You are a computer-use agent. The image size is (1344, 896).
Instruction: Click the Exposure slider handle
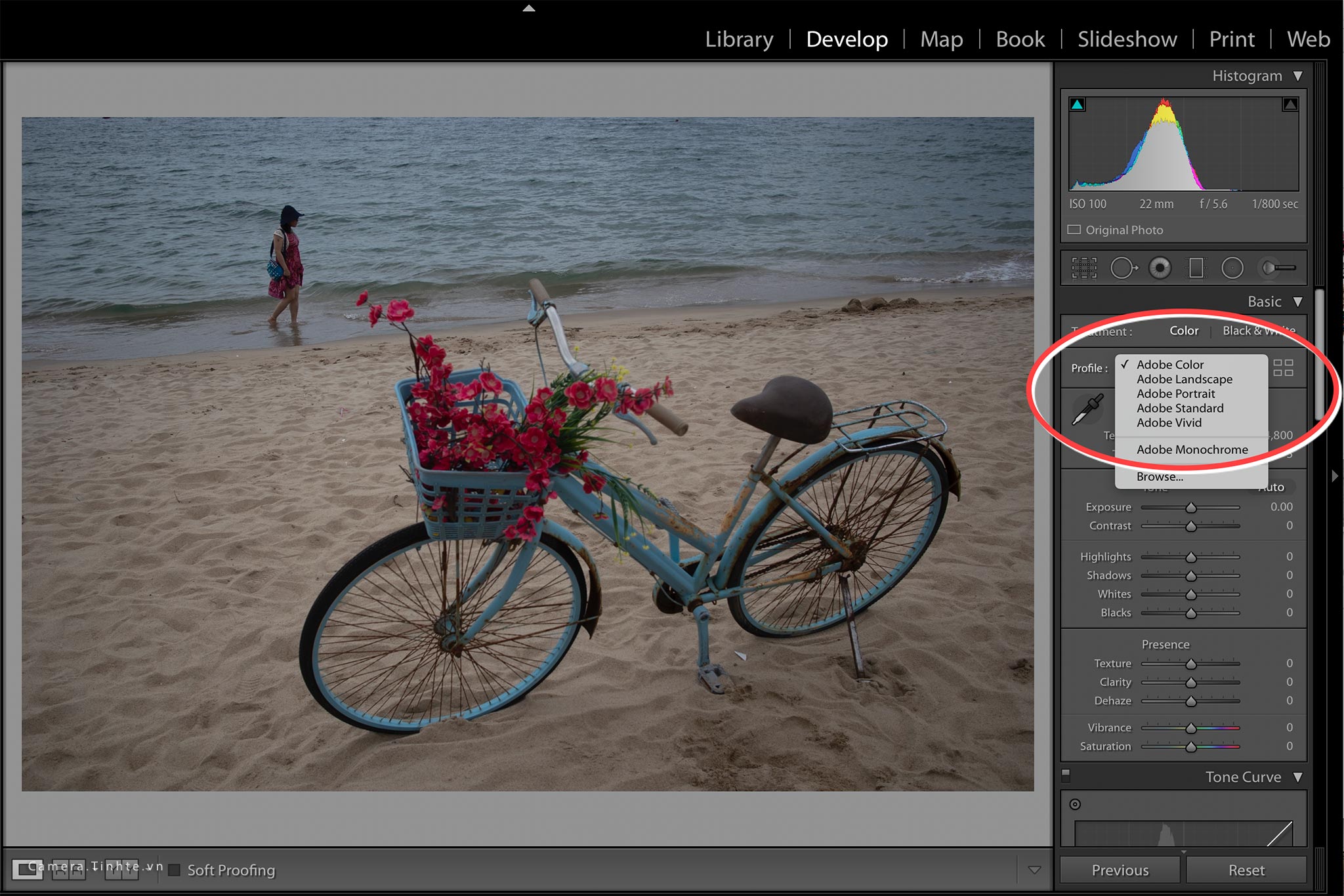point(1191,508)
